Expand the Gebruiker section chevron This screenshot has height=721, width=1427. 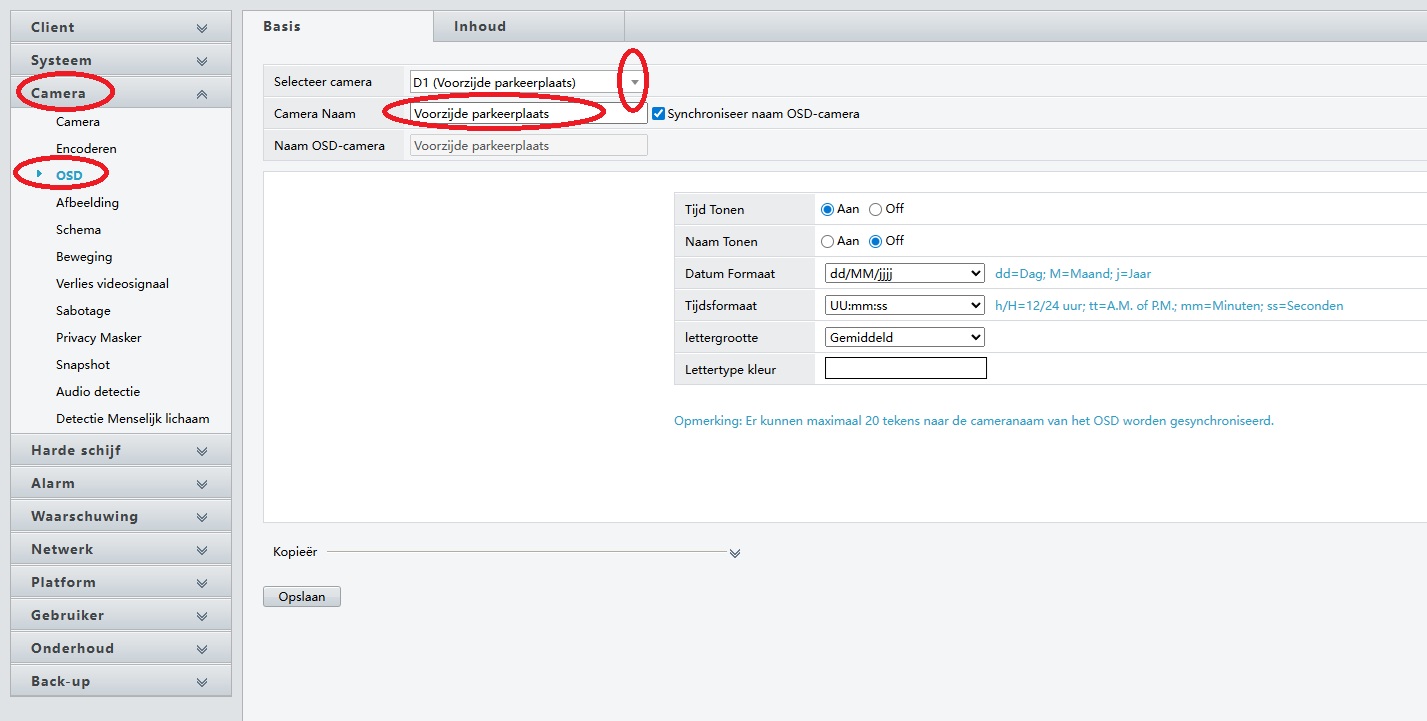tap(202, 616)
